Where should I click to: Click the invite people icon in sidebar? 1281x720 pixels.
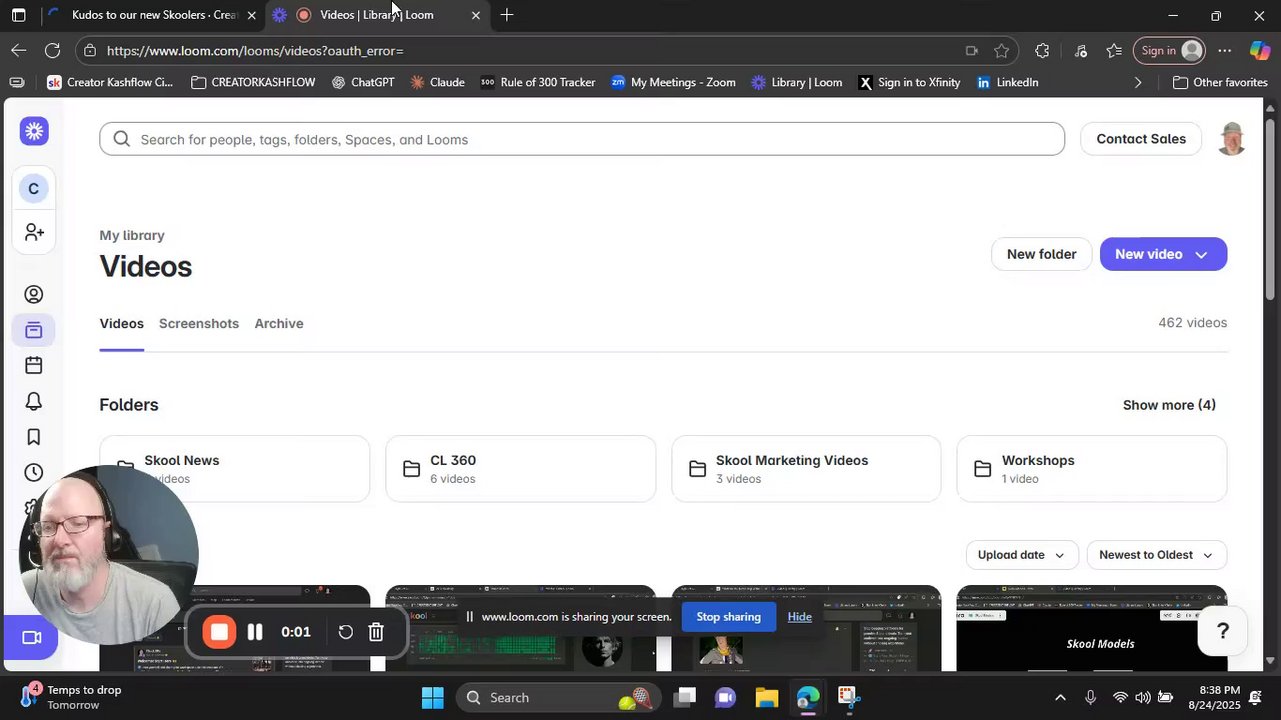click(x=34, y=232)
